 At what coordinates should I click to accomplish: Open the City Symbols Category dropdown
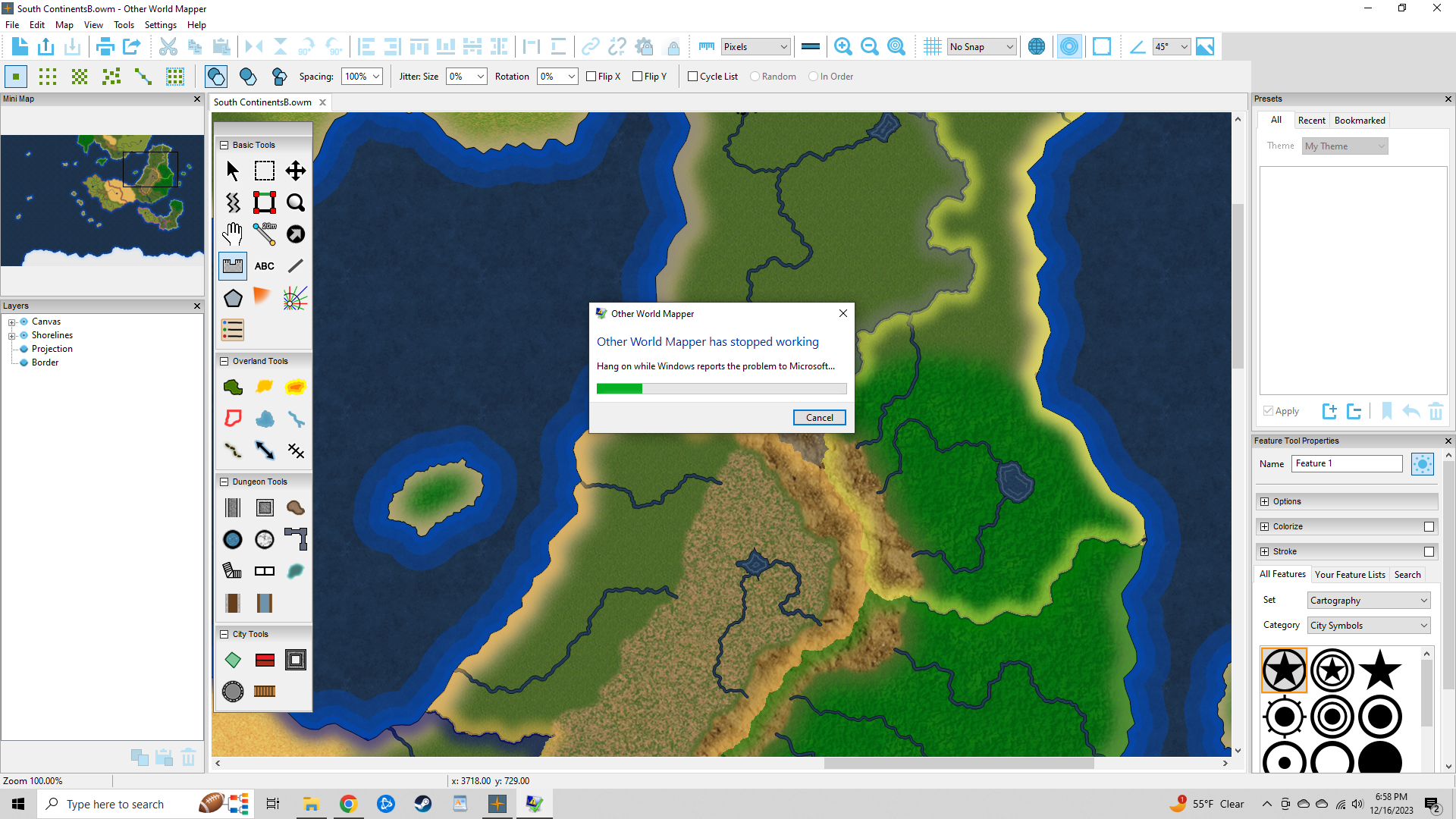1370,626
